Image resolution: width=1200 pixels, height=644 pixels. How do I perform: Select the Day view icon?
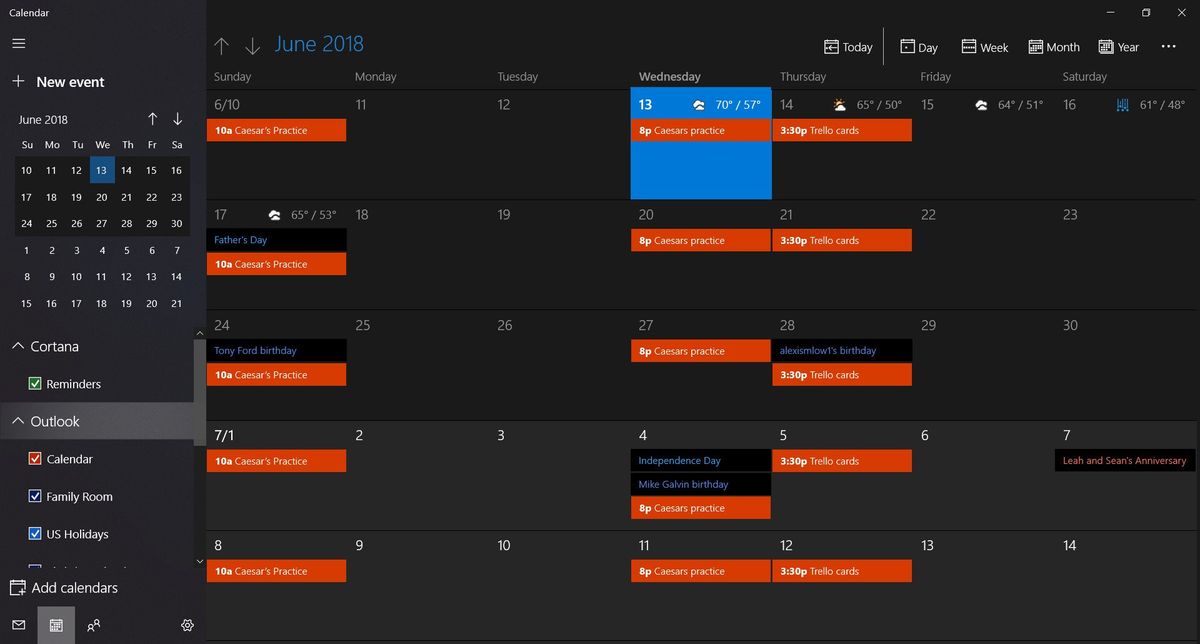coord(918,46)
